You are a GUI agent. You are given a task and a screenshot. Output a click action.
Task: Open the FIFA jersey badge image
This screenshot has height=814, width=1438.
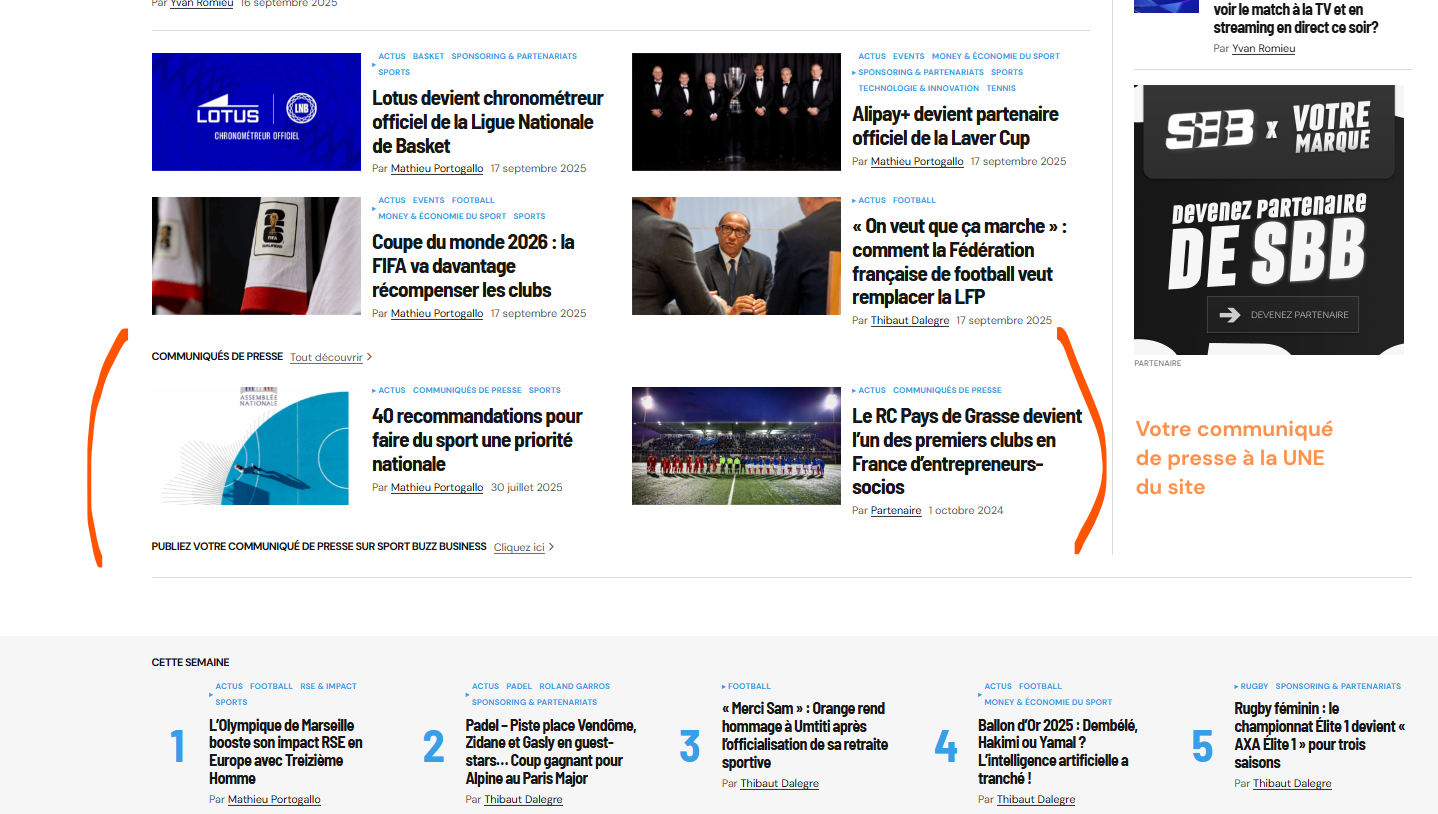256,256
